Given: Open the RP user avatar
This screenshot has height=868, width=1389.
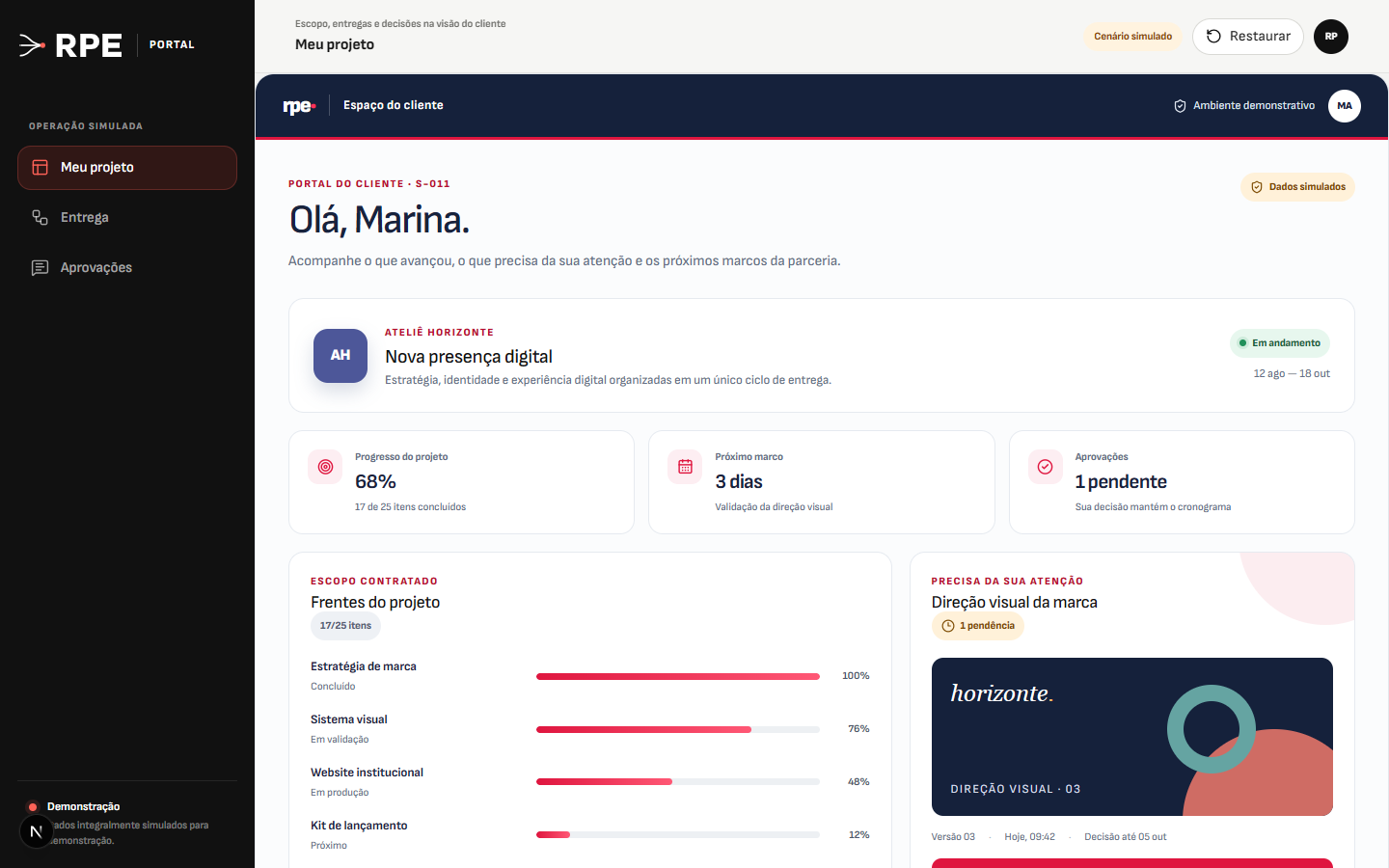Looking at the screenshot, I should pos(1331,37).
